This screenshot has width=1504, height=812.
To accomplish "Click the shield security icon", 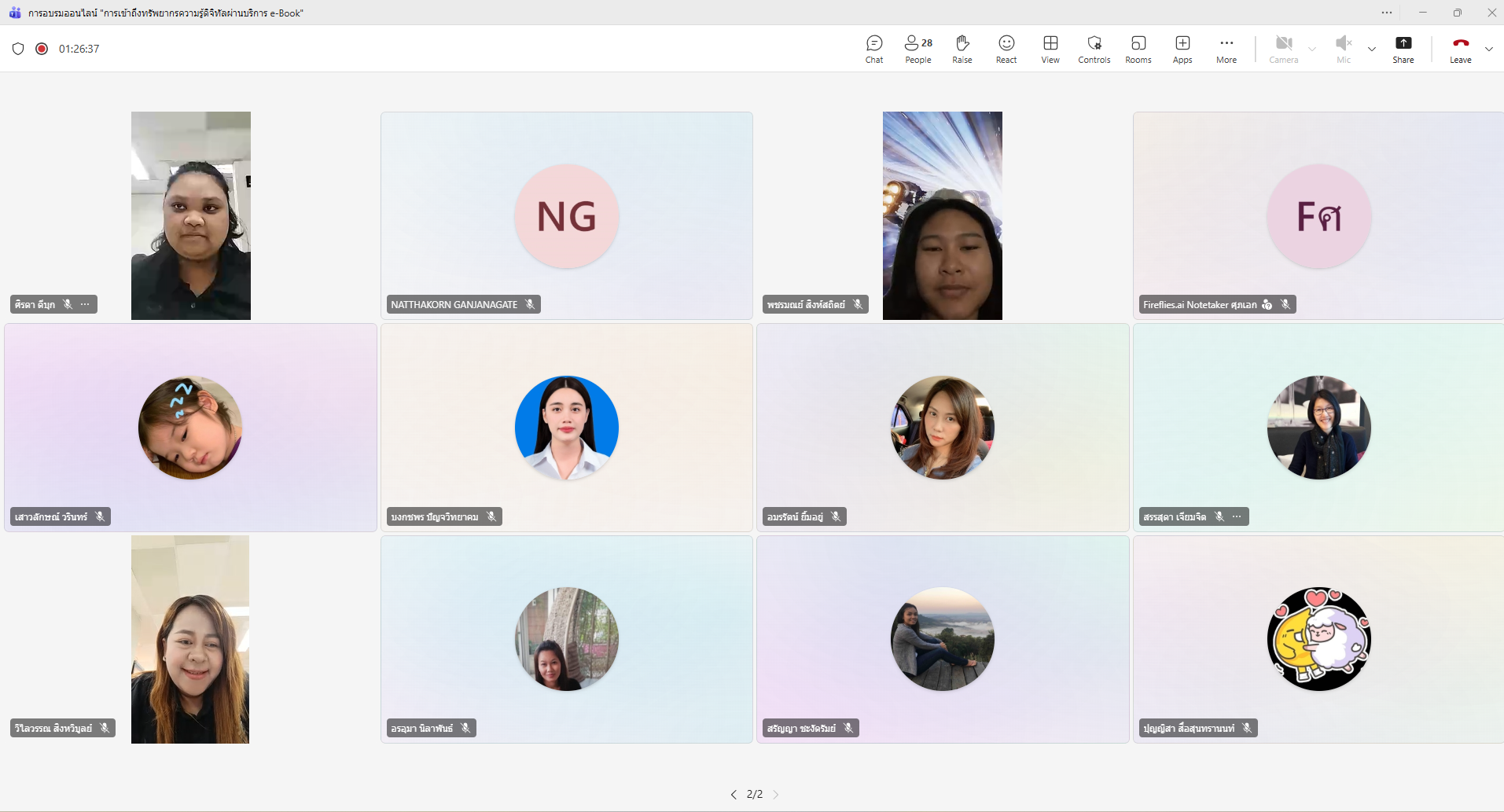I will [18, 49].
